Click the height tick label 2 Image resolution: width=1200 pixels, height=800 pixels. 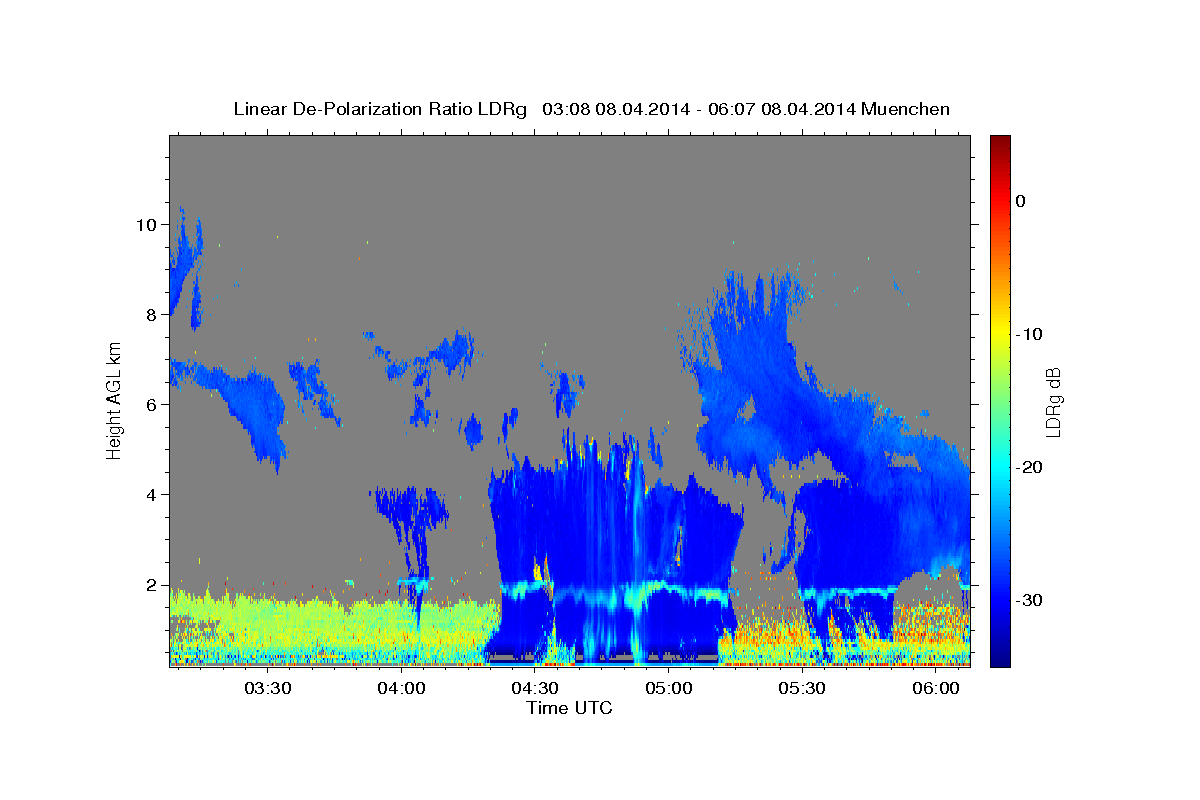point(152,585)
